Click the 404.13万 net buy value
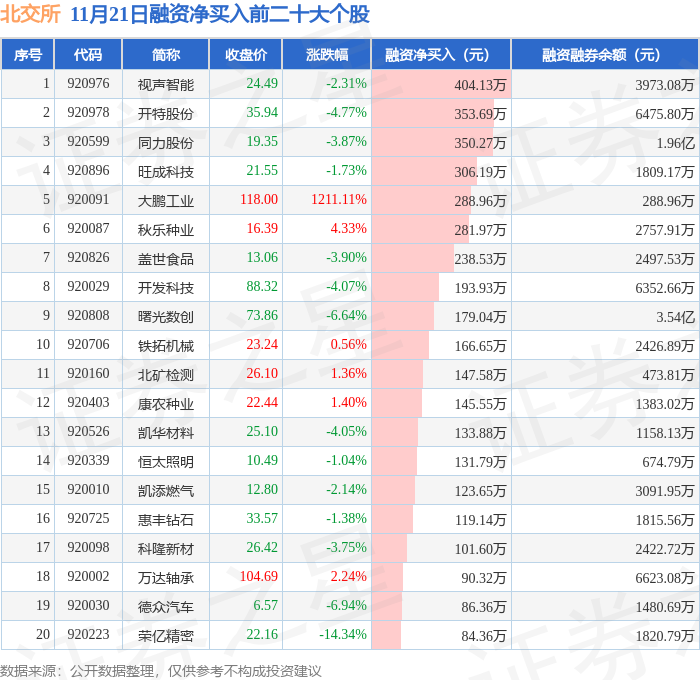 pos(480,85)
